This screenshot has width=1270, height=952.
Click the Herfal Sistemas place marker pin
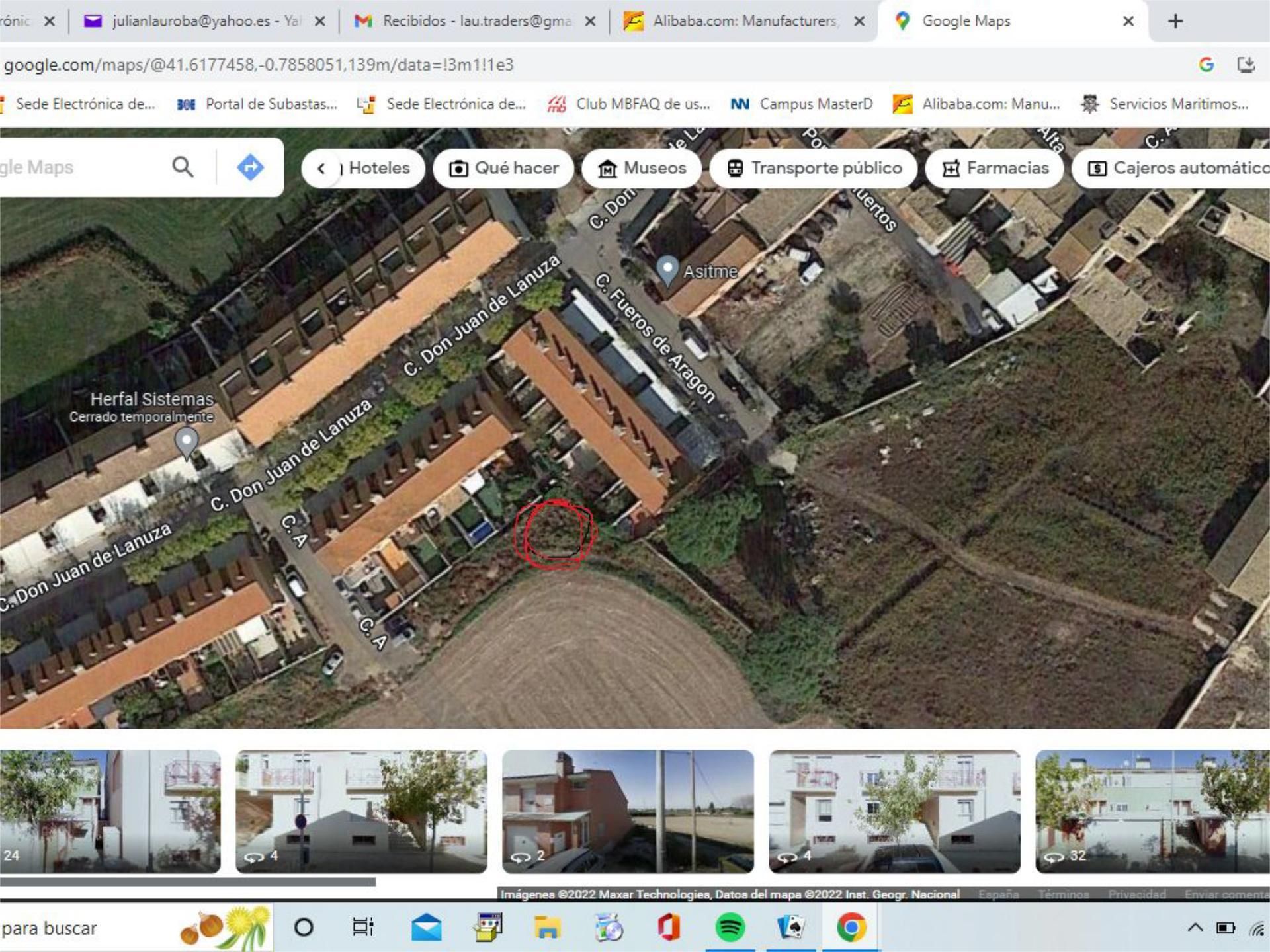pyautogui.click(x=187, y=442)
